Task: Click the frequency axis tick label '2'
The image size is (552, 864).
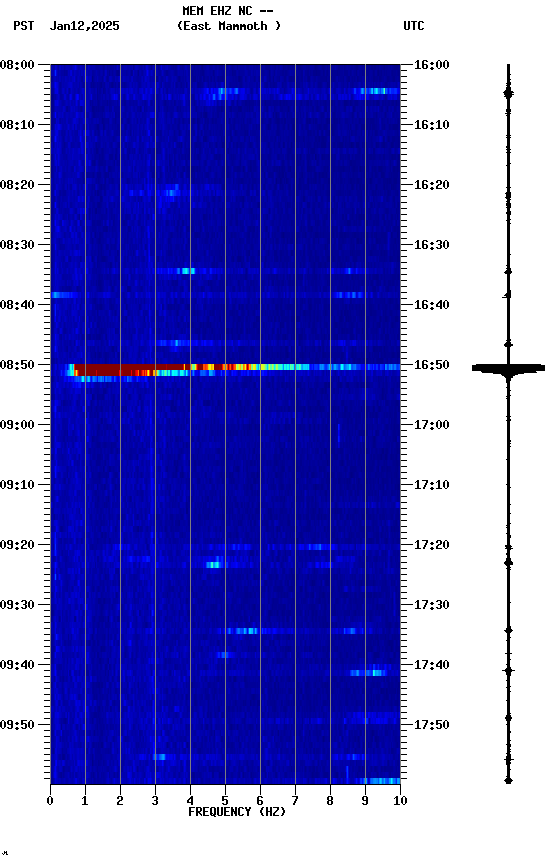Action: click(x=120, y=801)
